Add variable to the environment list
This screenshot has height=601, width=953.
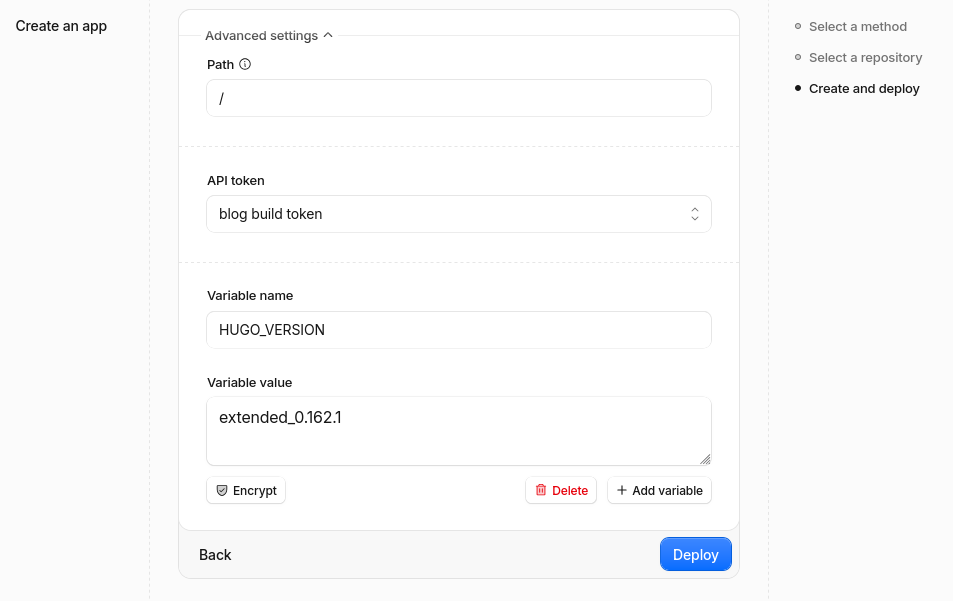pyautogui.click(x=659, y=490)
